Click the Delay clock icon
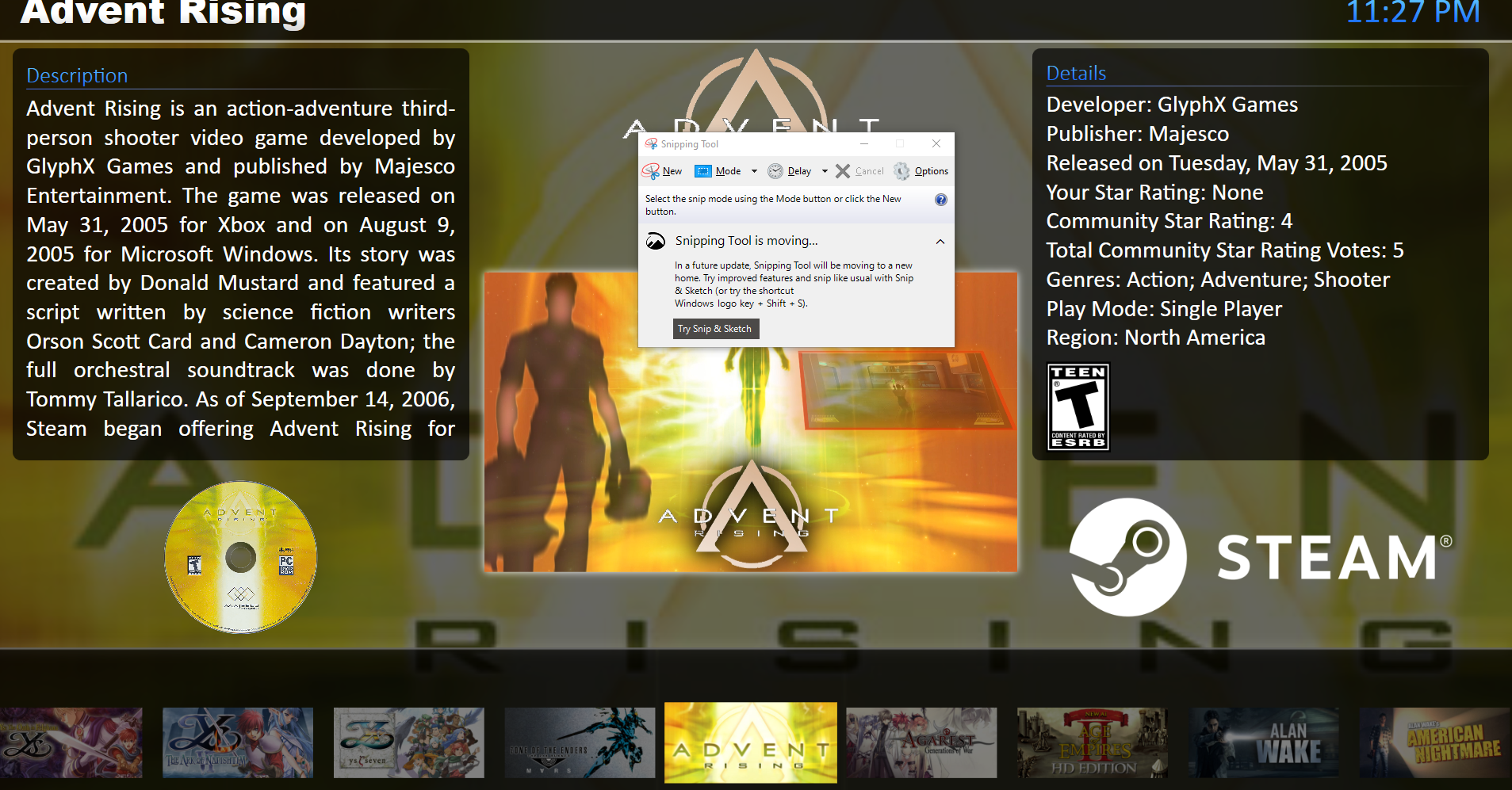Screen dimensions: 1512x790 click(775, 171)
